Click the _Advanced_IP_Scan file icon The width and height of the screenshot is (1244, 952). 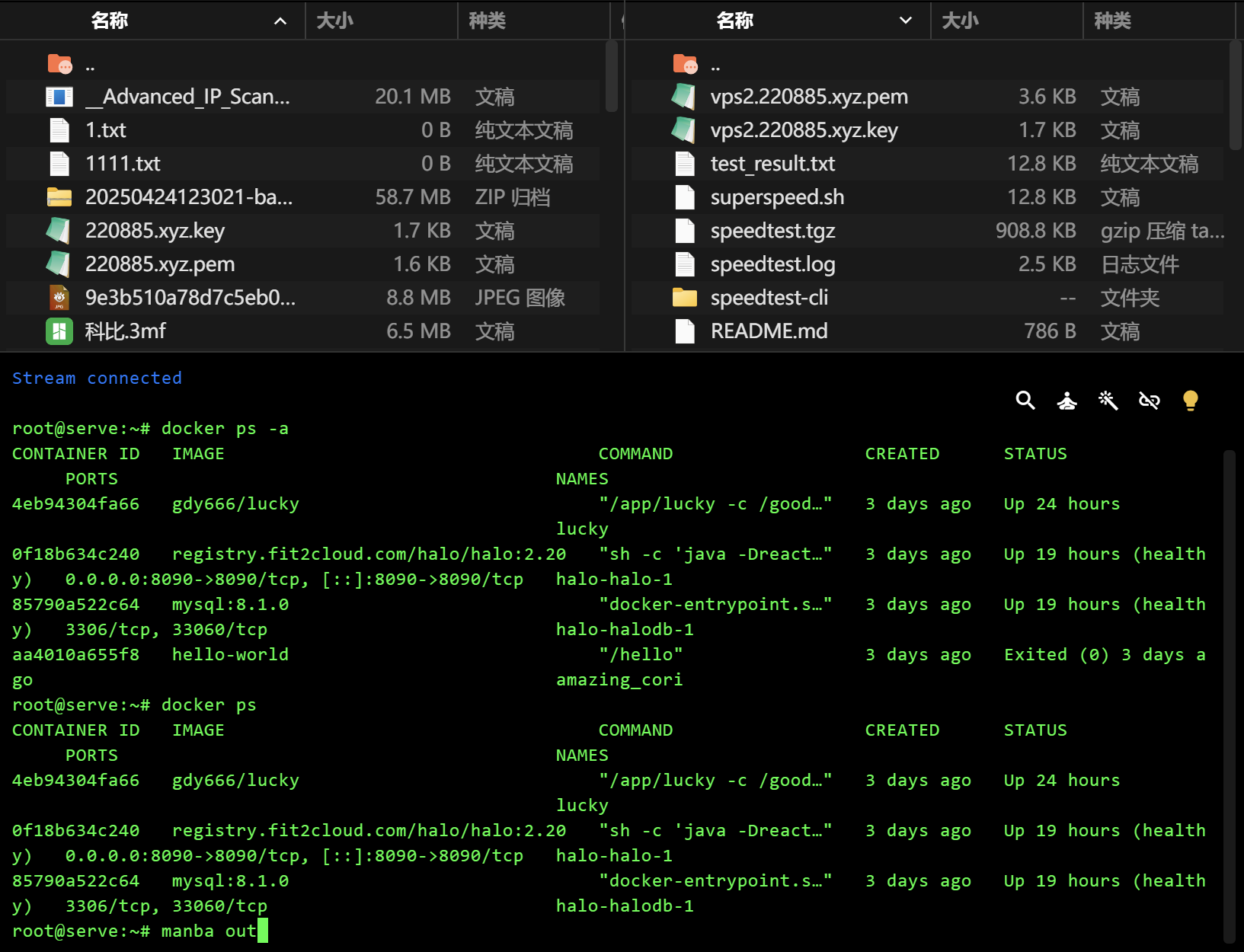pos(59,97)
